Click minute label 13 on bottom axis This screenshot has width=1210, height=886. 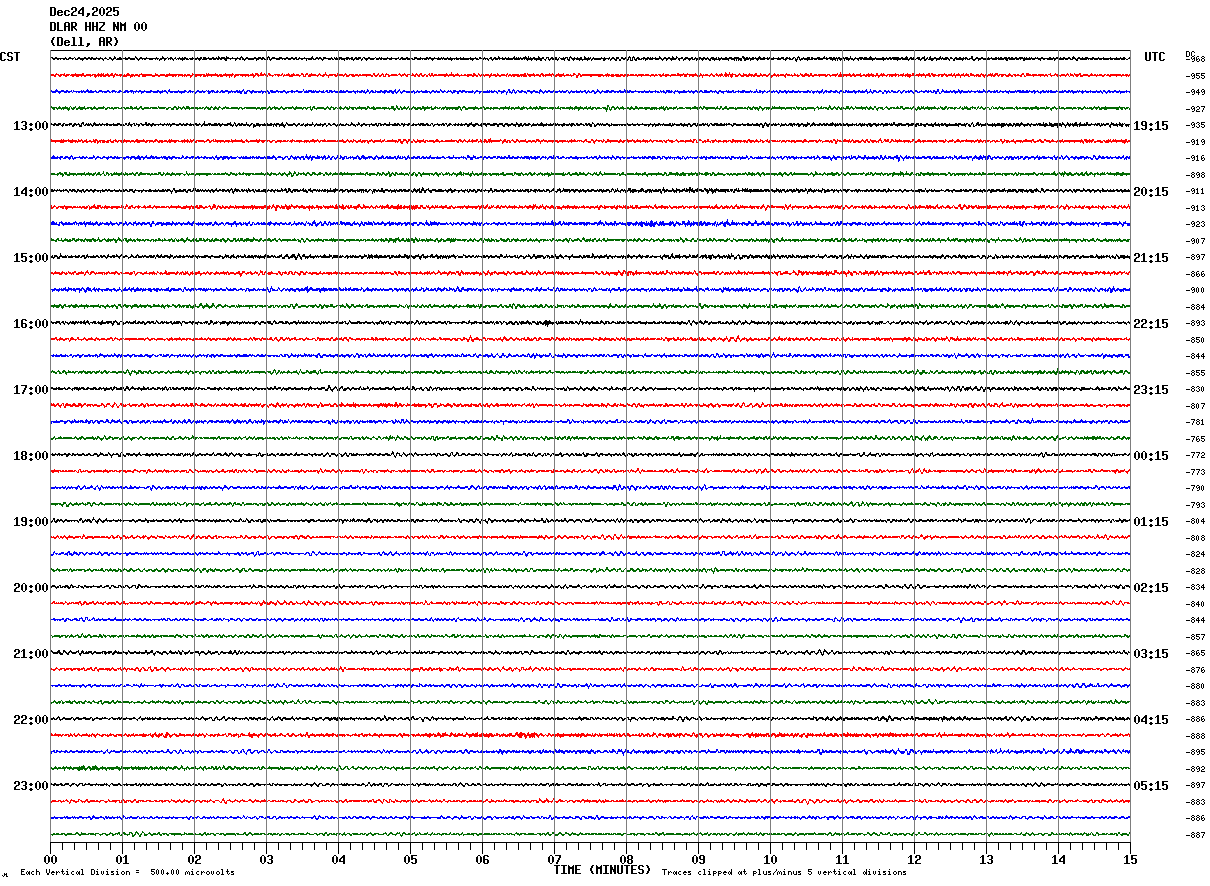[986, 860]
